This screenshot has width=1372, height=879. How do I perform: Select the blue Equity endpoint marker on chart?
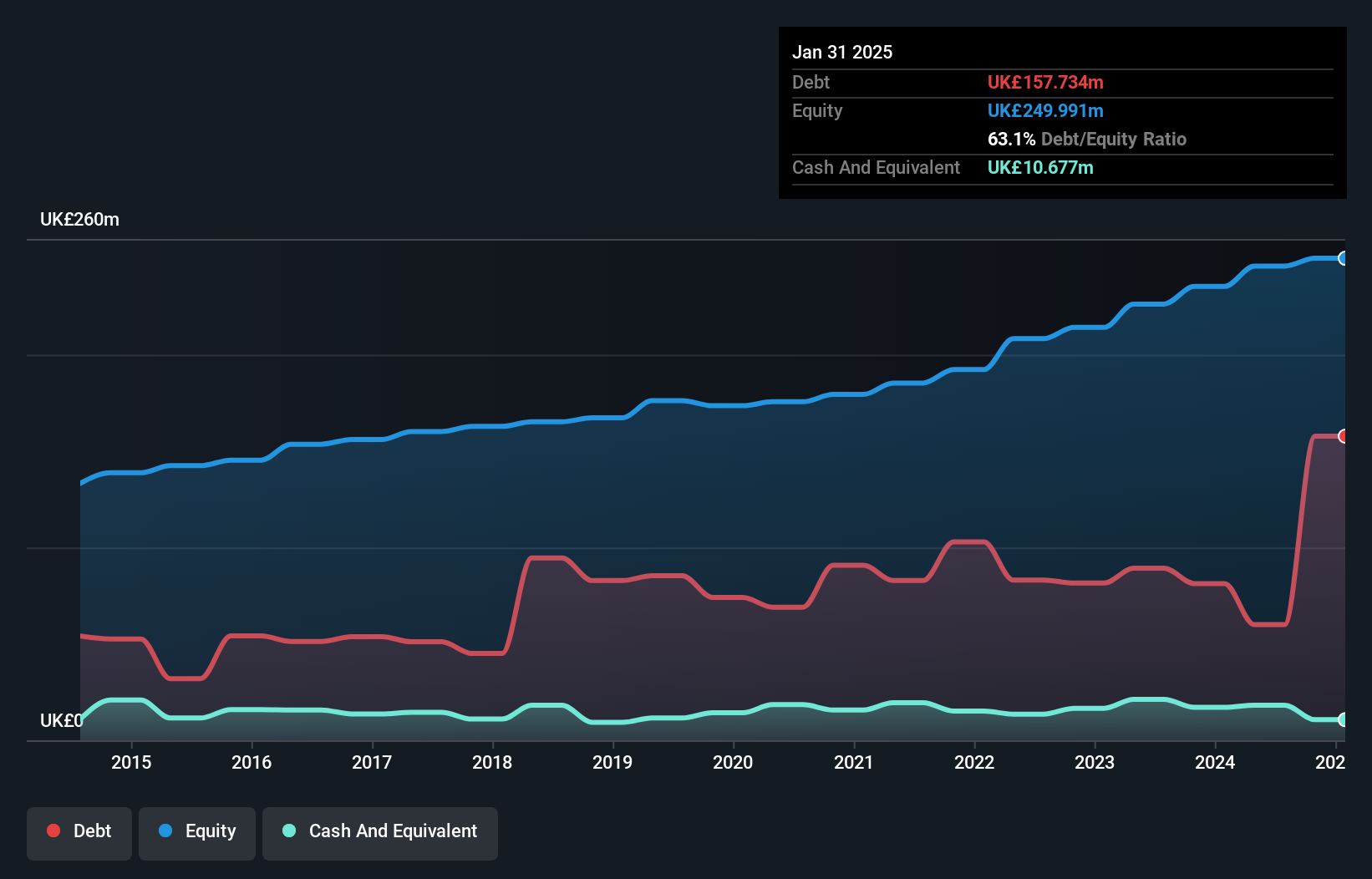point(1343,258)
